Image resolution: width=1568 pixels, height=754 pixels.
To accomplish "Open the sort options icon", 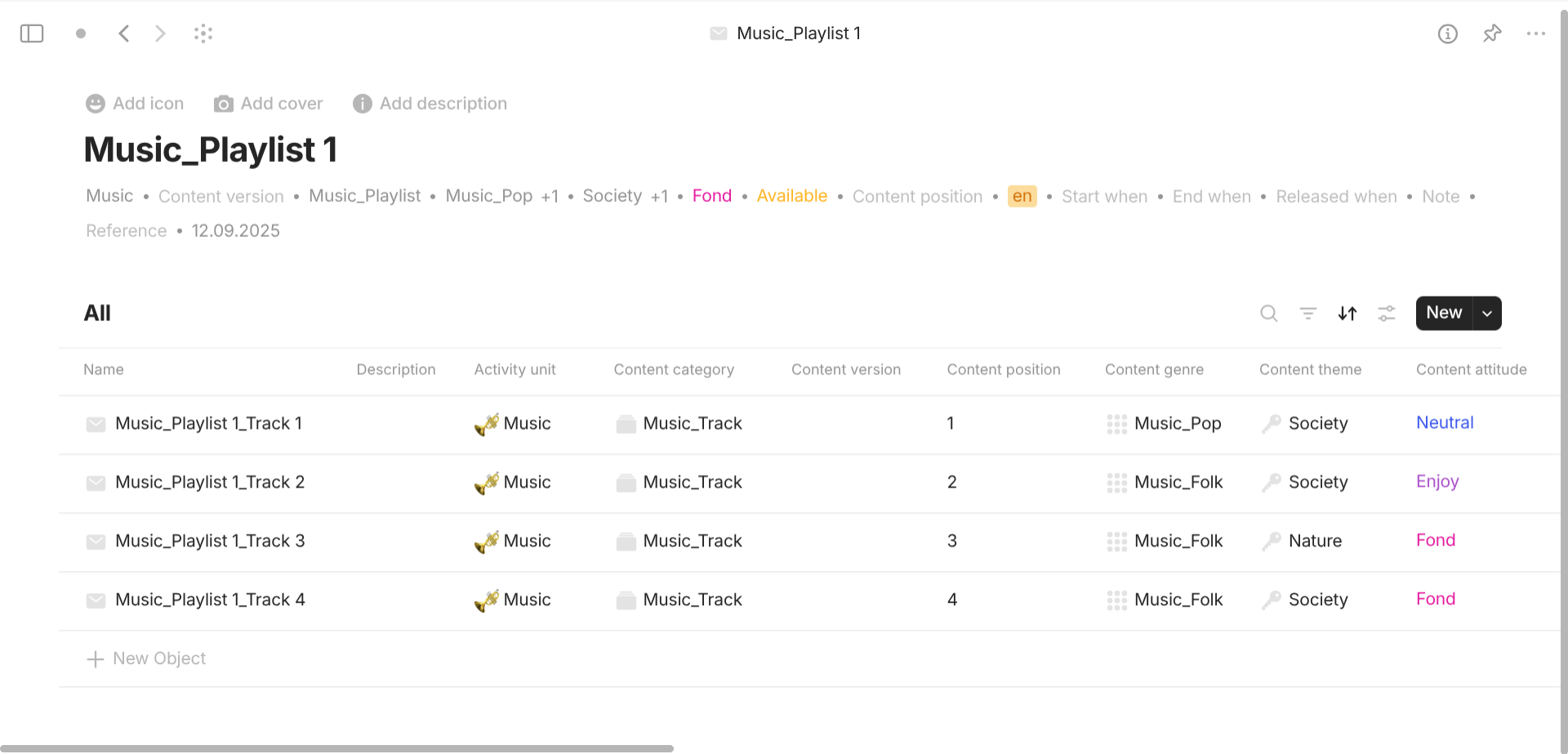I will (1347, 313).
